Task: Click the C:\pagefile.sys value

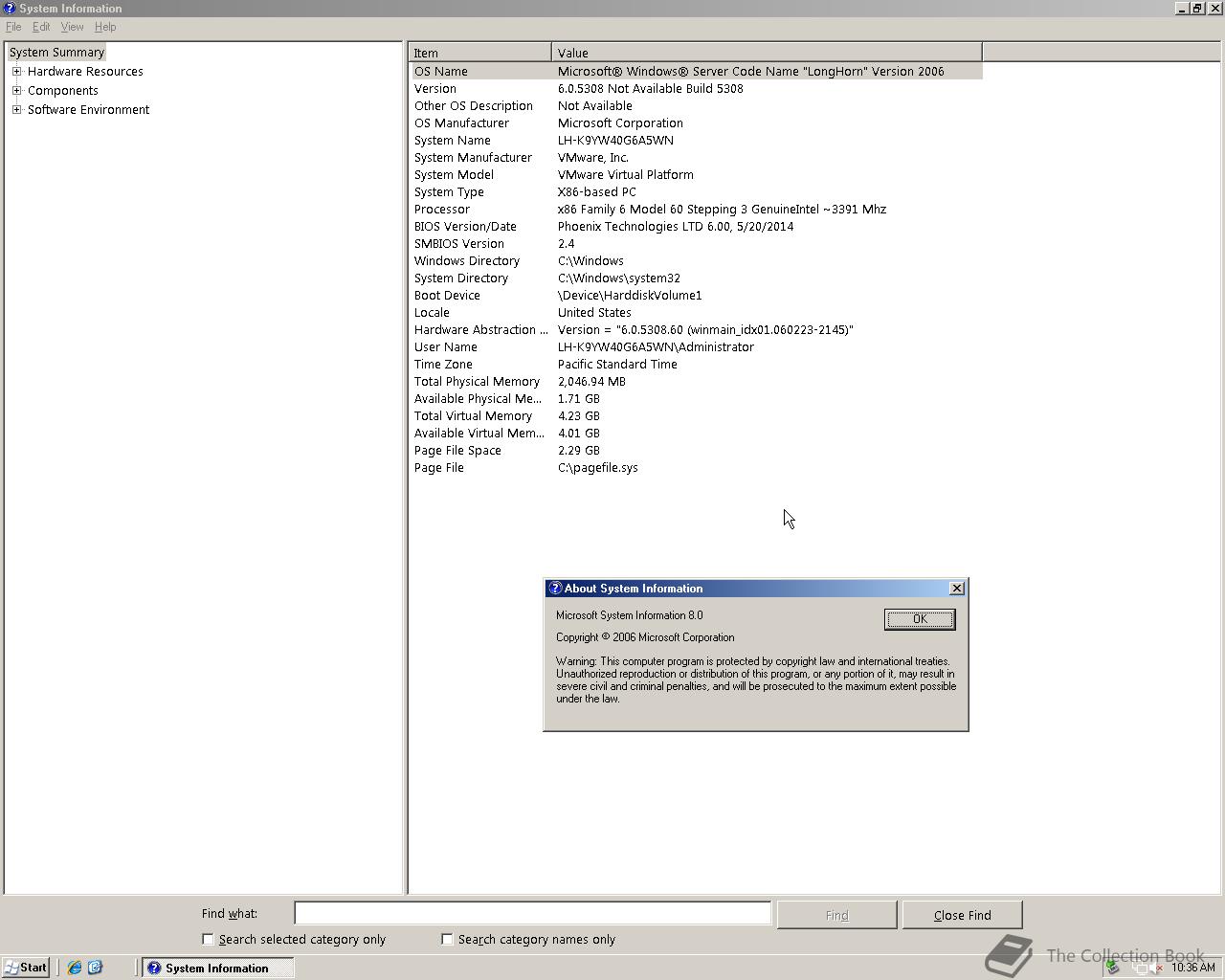Action: click(x=597, y=467)
